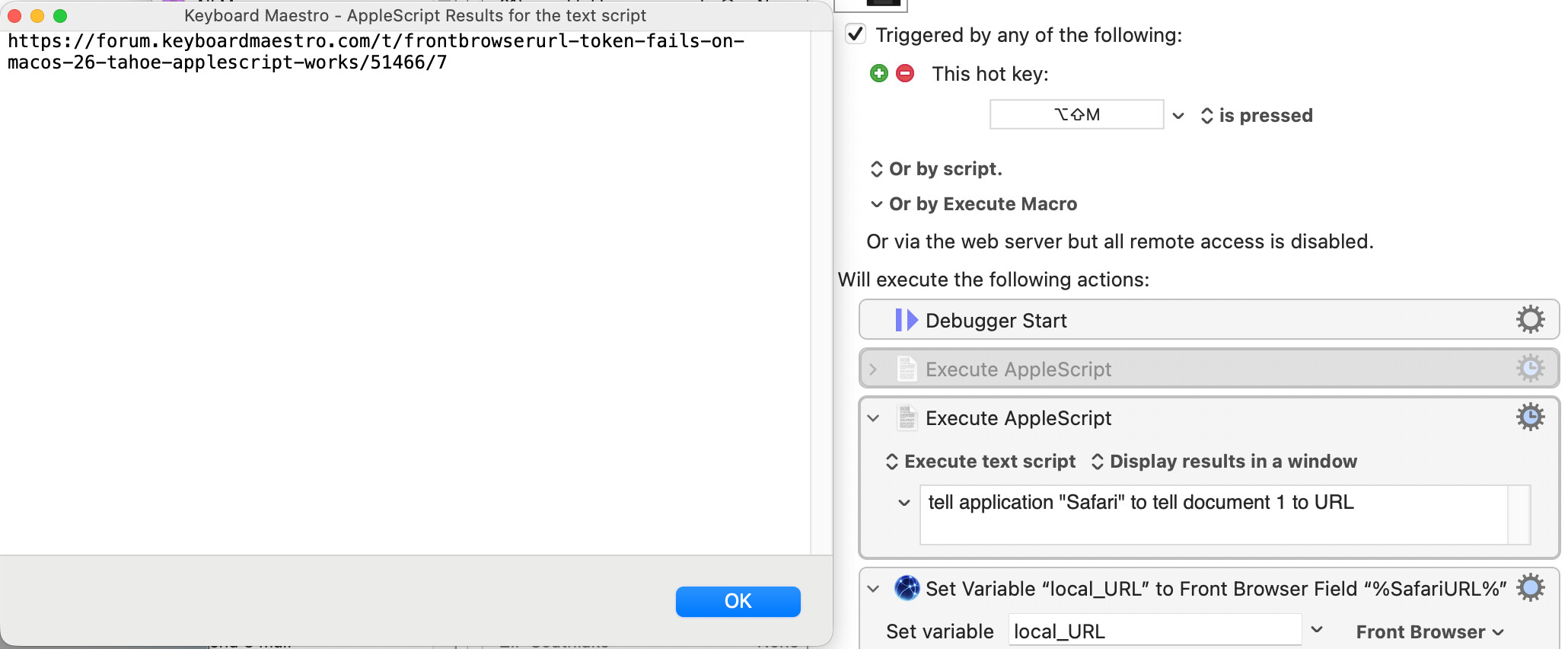This screenshot has width=1568, height=649.
Task: Open the hot key options dropdown arrow
Action: coord(1178,116)
